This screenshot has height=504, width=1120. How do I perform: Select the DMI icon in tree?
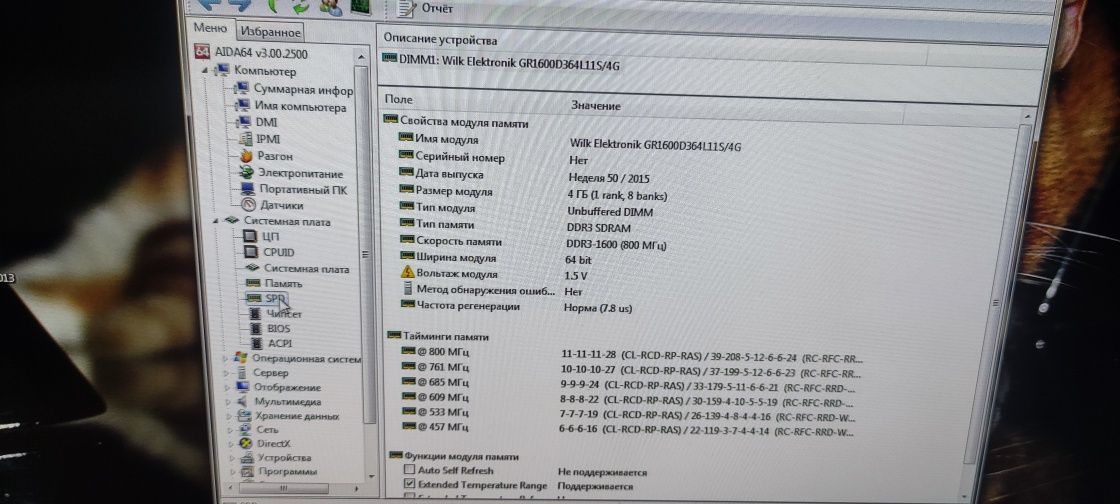244,122
